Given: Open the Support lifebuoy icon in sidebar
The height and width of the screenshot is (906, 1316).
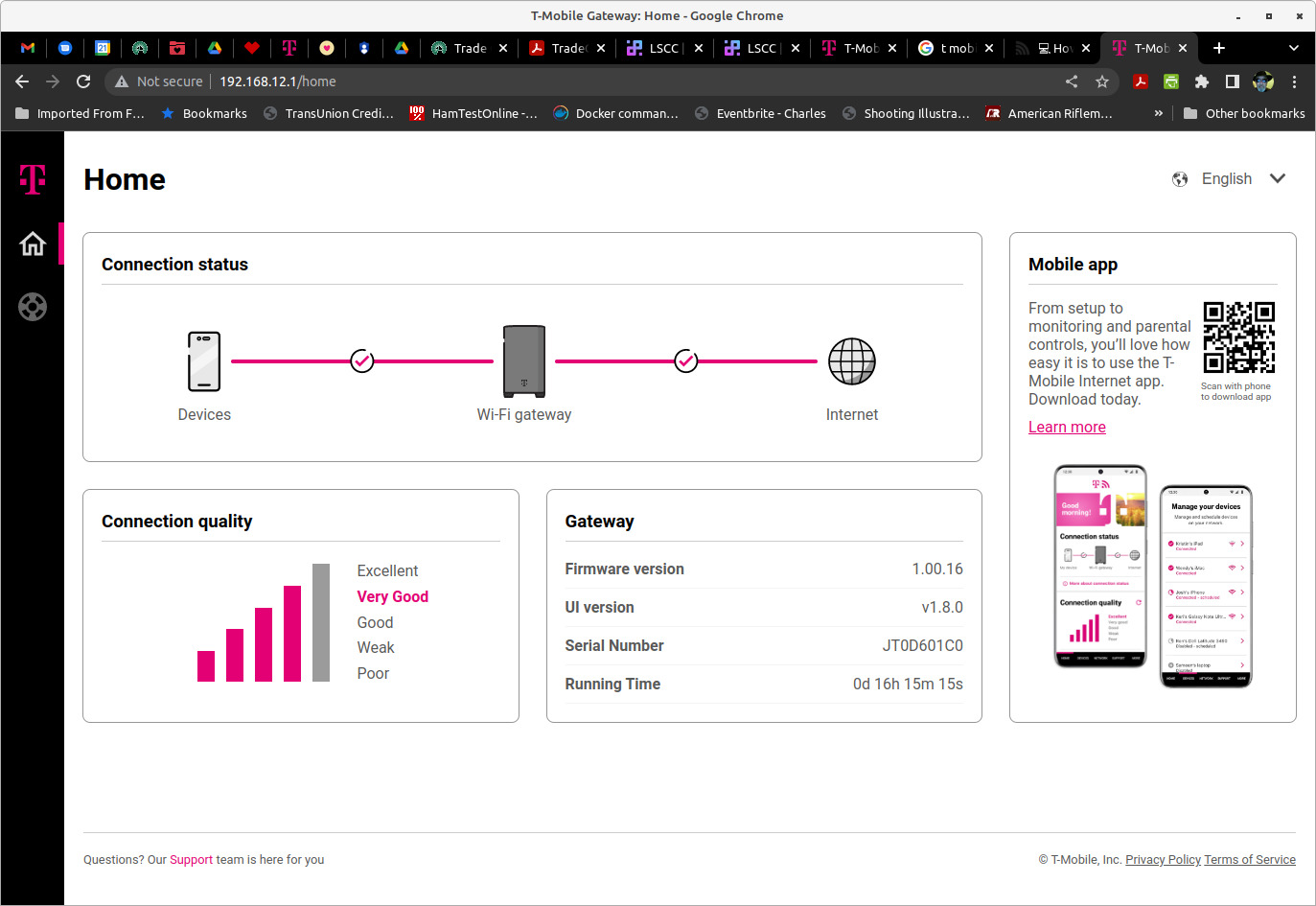Looking at the screenshot, I should [33, 307].
